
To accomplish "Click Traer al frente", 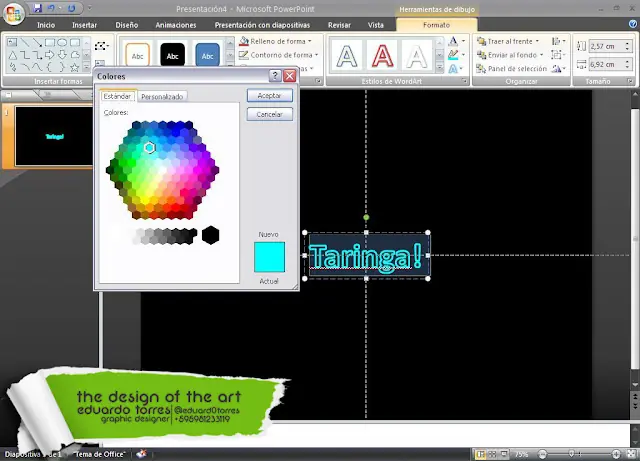I will click(508, 41).
